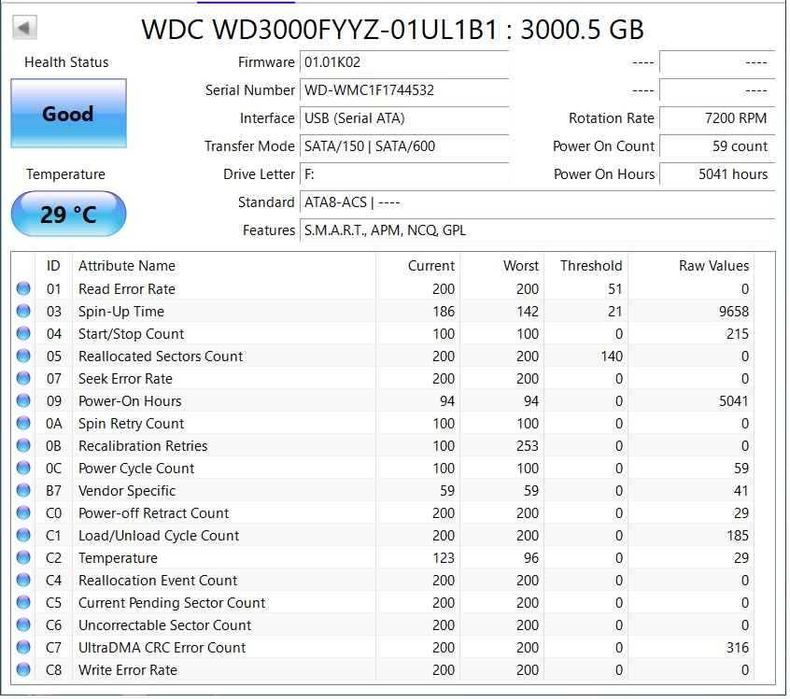Select the Power-On Hours raw value 5041
The height and width of the screenshot is (699, 790).
click(734, 401)
